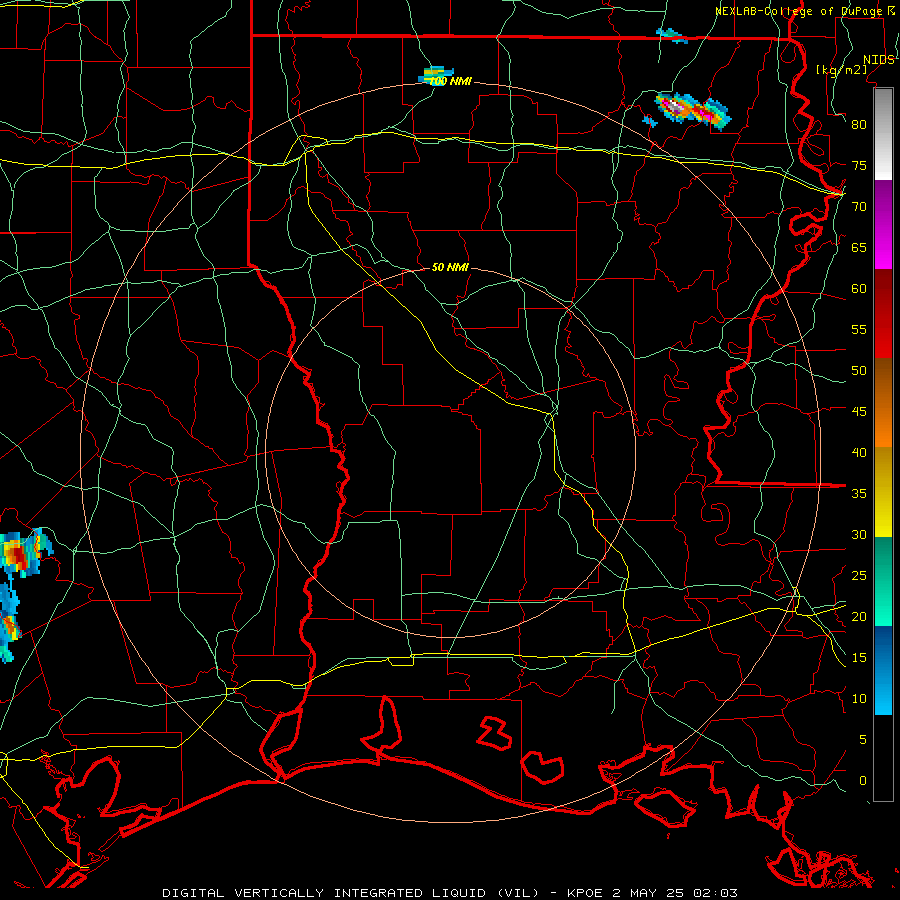900x900 pixels.
Task: Click the 30 value on the color scale
Action: [859, 534]
